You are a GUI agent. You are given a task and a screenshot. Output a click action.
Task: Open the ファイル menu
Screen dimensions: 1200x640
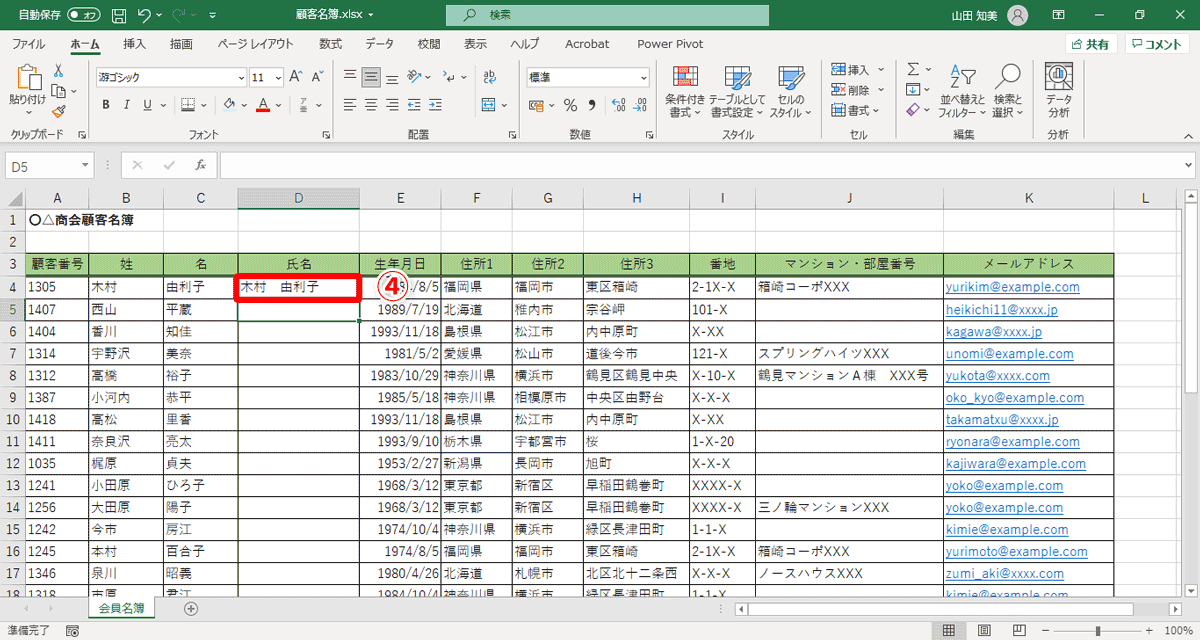point(29,44)
